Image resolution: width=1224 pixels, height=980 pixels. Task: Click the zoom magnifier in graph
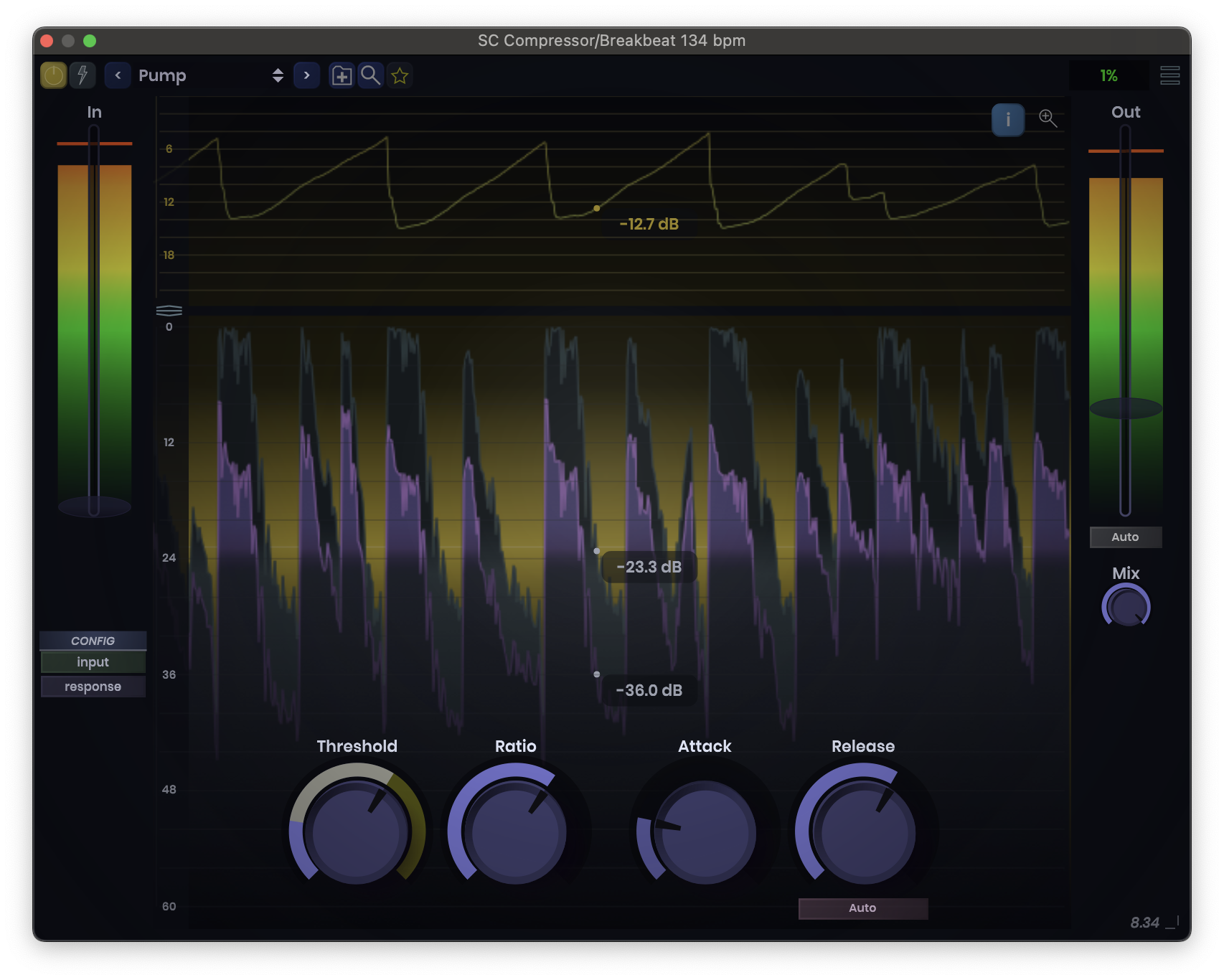1048,118
